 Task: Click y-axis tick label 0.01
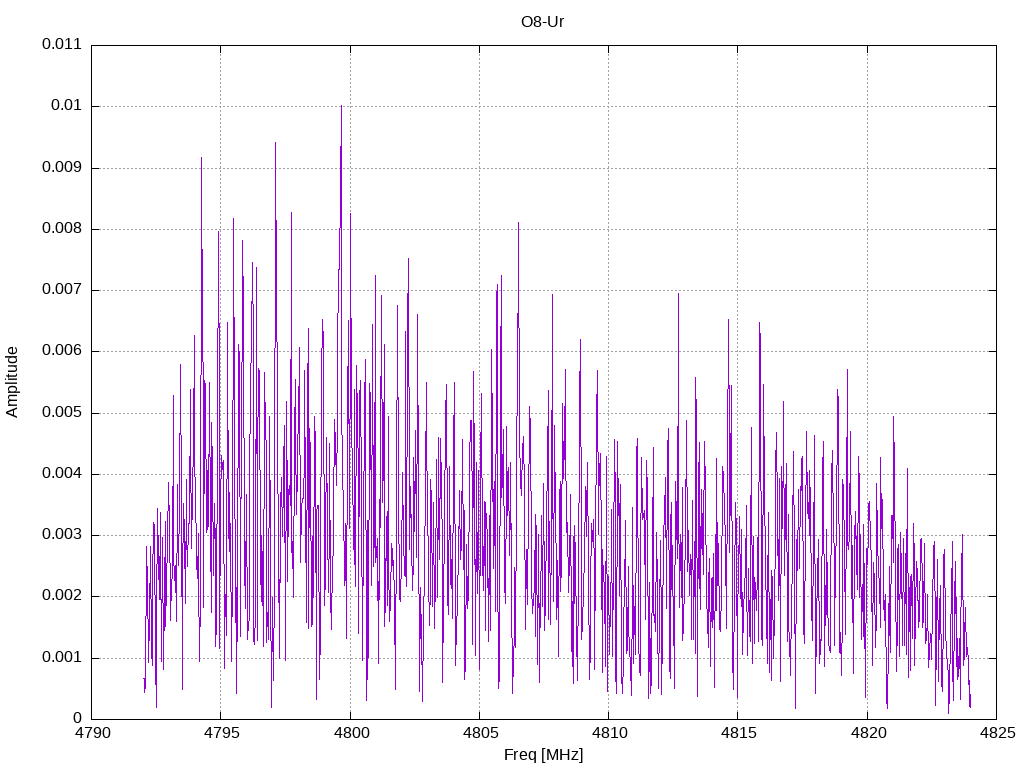click(67, 106)
